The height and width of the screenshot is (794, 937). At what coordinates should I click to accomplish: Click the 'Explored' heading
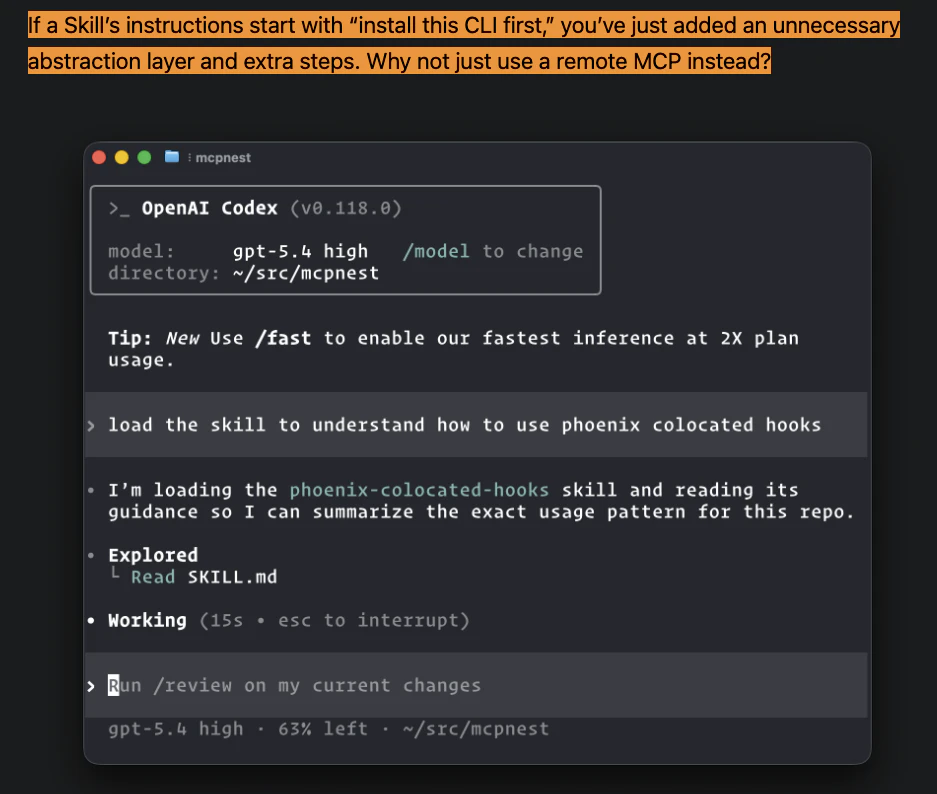[x=153, y=555]
